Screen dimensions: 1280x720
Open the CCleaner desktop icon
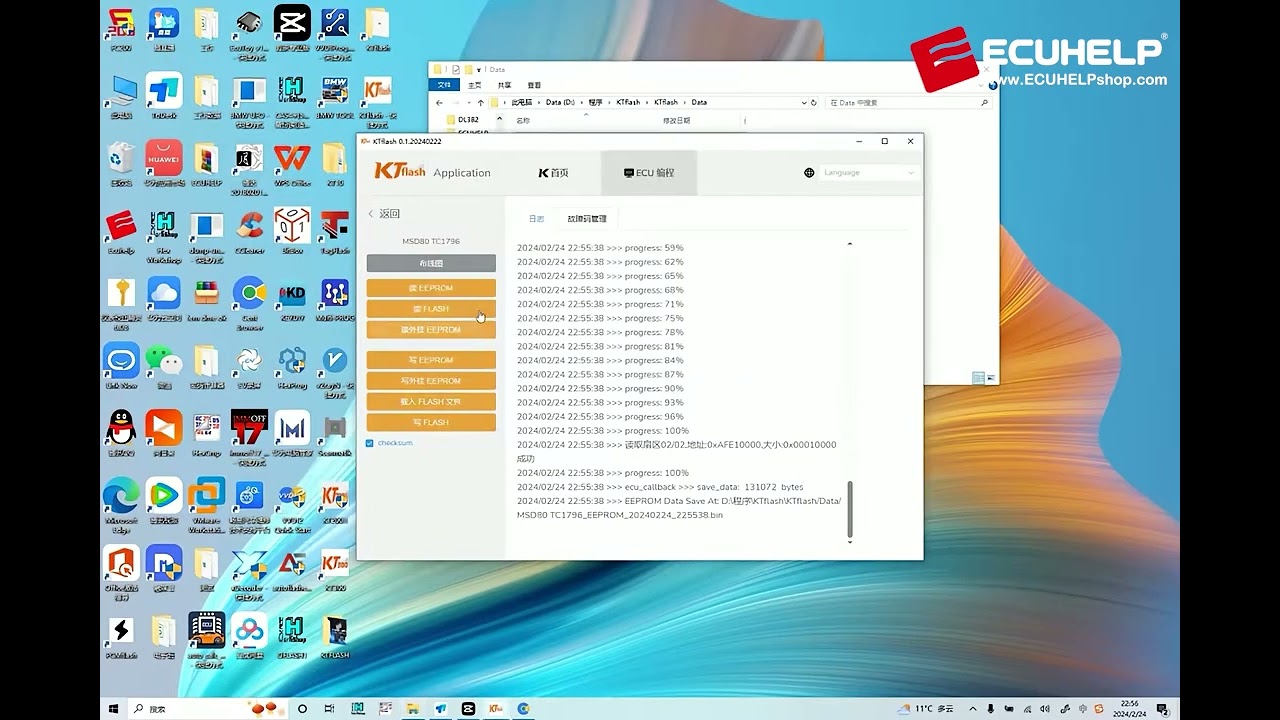pos(250,232)
